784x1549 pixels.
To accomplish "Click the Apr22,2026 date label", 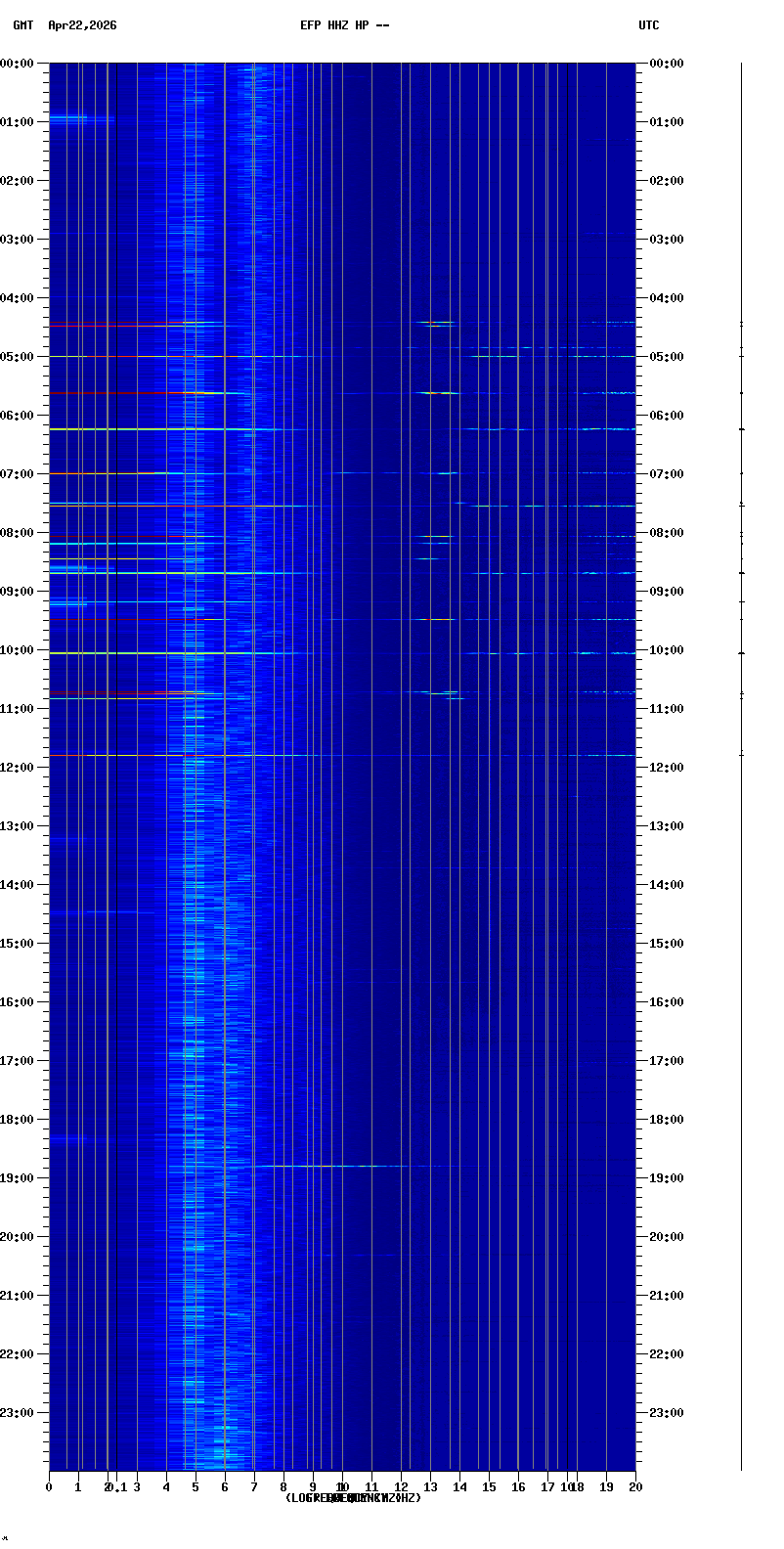I will (x=82, y=25).
